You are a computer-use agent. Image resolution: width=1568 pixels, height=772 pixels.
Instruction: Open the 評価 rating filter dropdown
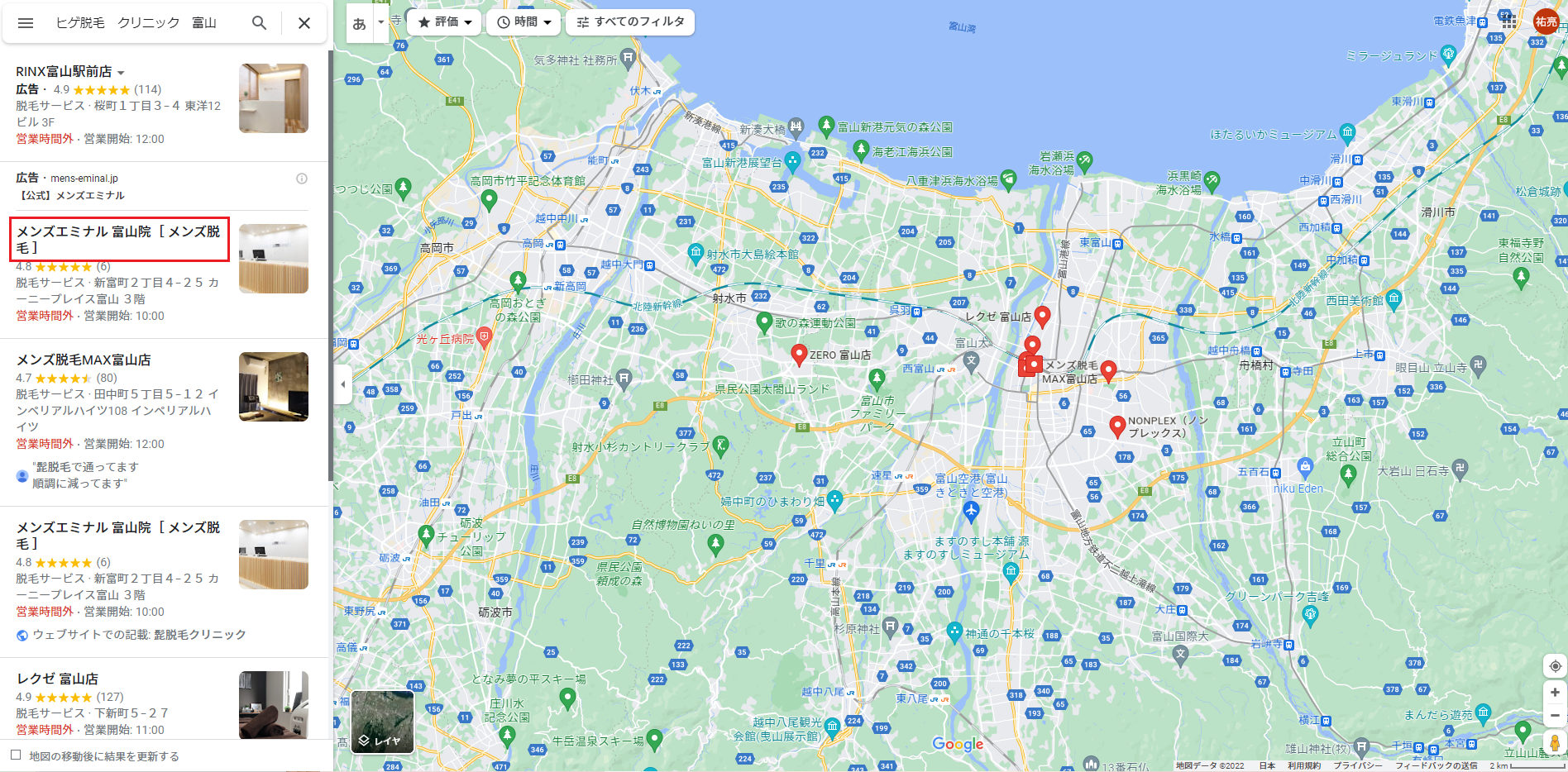tap(445, 22)
